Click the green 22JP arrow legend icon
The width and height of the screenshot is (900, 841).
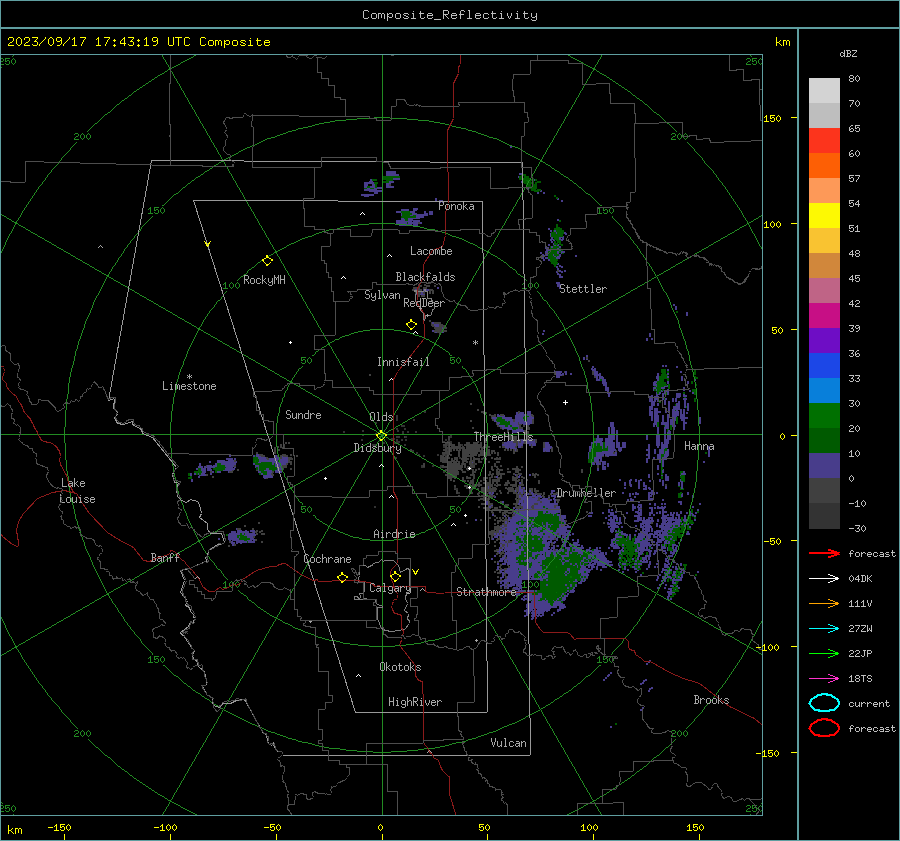click(x=824, y=653)
